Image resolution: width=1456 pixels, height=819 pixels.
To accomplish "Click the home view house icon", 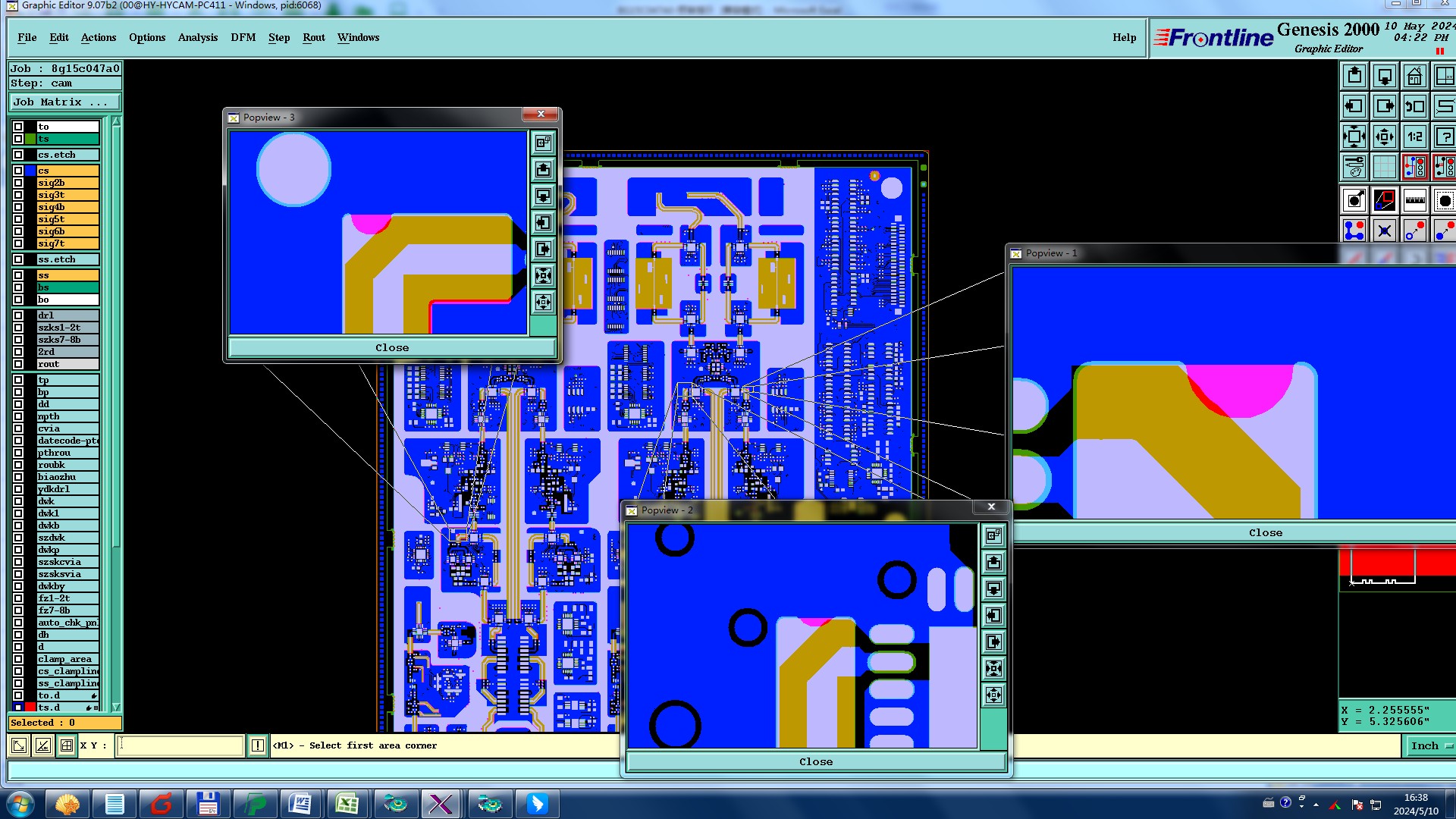I will (x=1415, y=76).
